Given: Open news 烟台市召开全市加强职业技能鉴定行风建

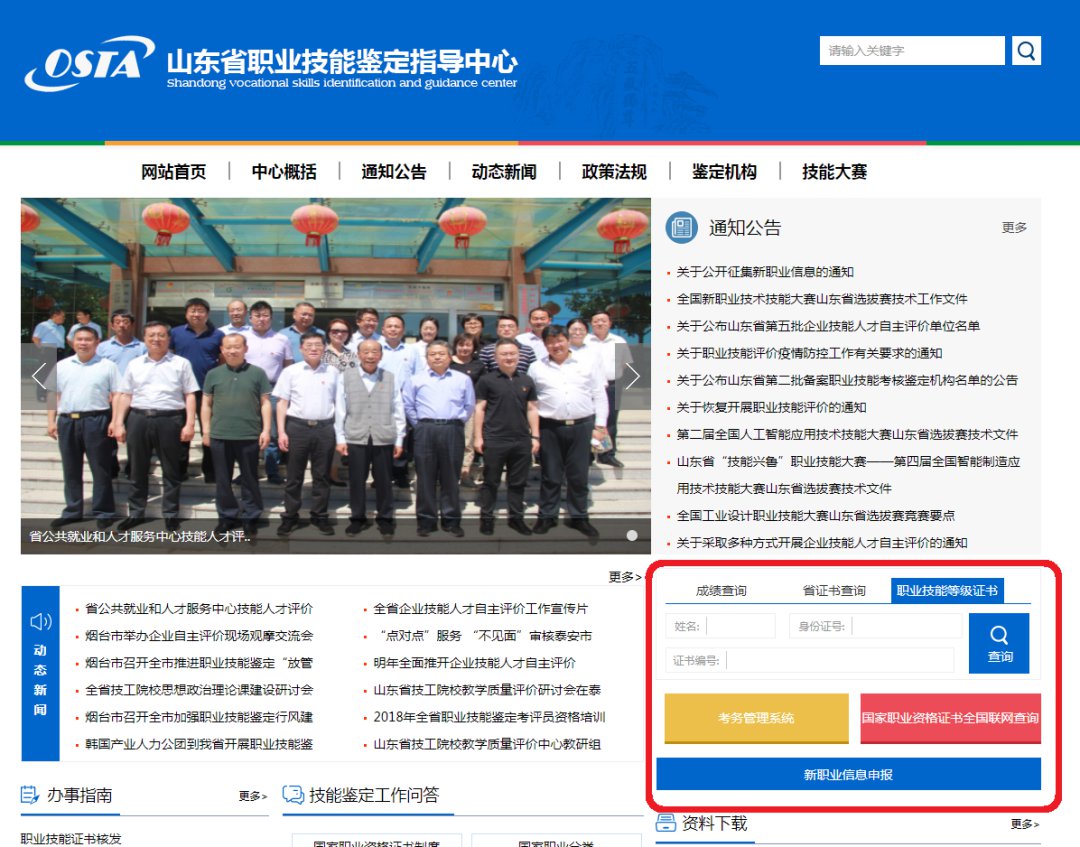Looking at the screenshot, I should coord(198,717).
